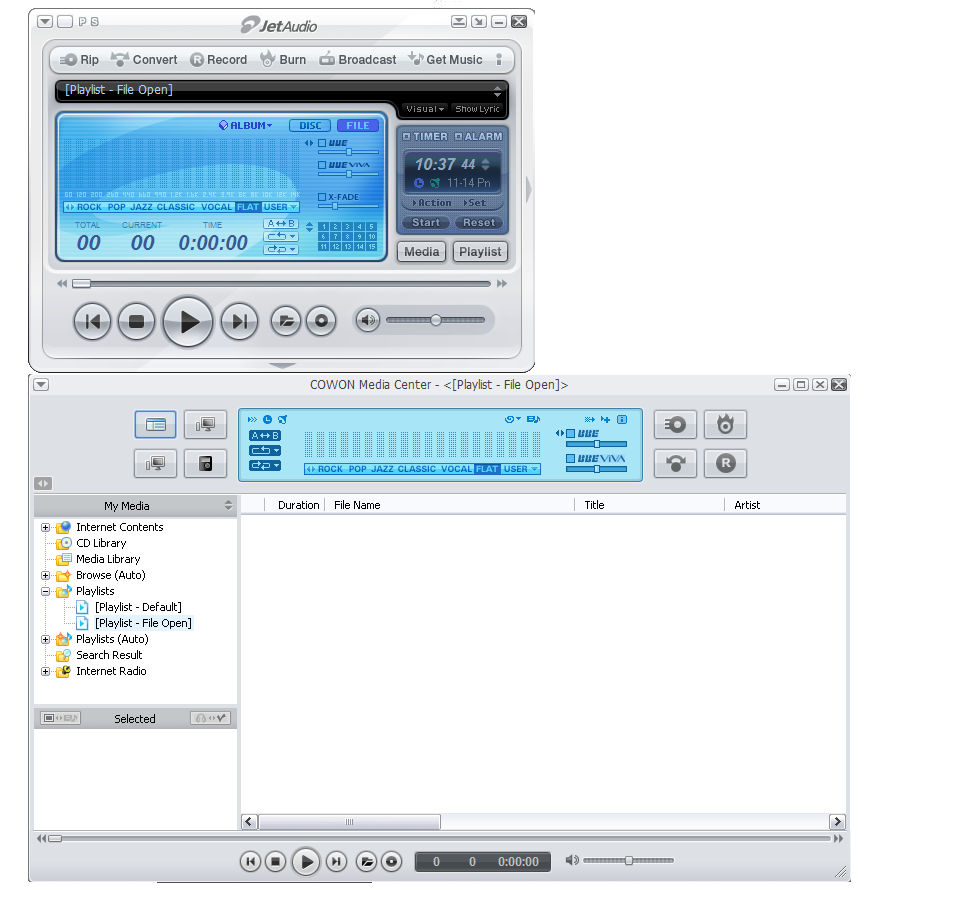Click Media Center volume slider knob
The image size is (965, 900).
(628, 861)
